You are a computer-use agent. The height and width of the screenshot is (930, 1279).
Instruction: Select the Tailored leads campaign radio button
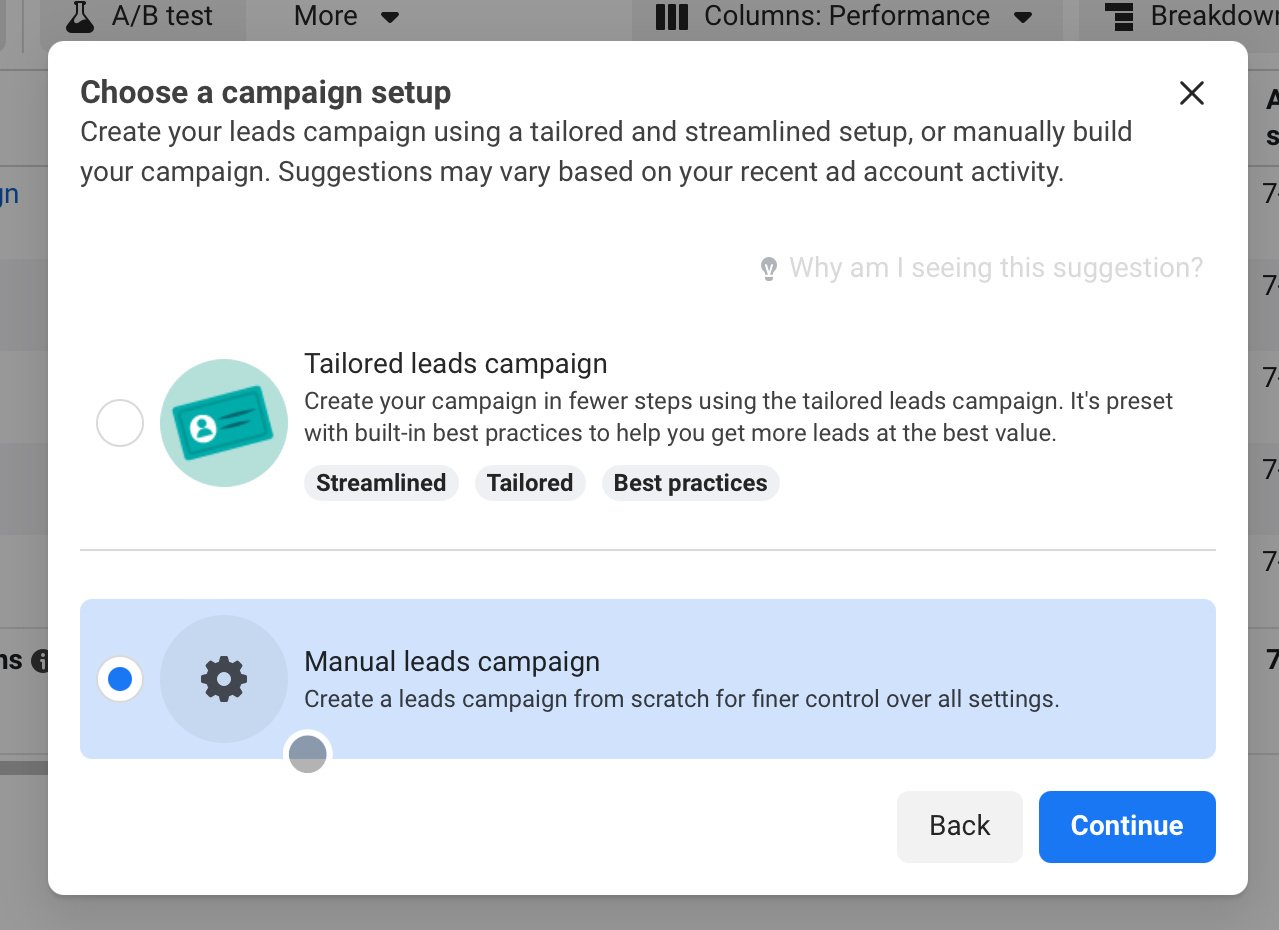tap(120, 423)
